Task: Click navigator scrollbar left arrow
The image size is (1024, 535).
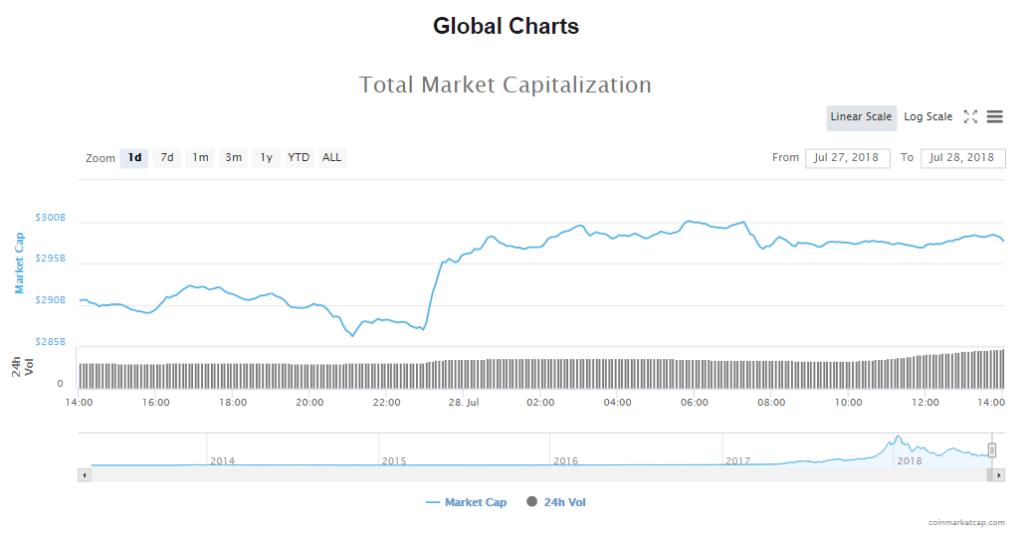Action: (x=84, y=475)
